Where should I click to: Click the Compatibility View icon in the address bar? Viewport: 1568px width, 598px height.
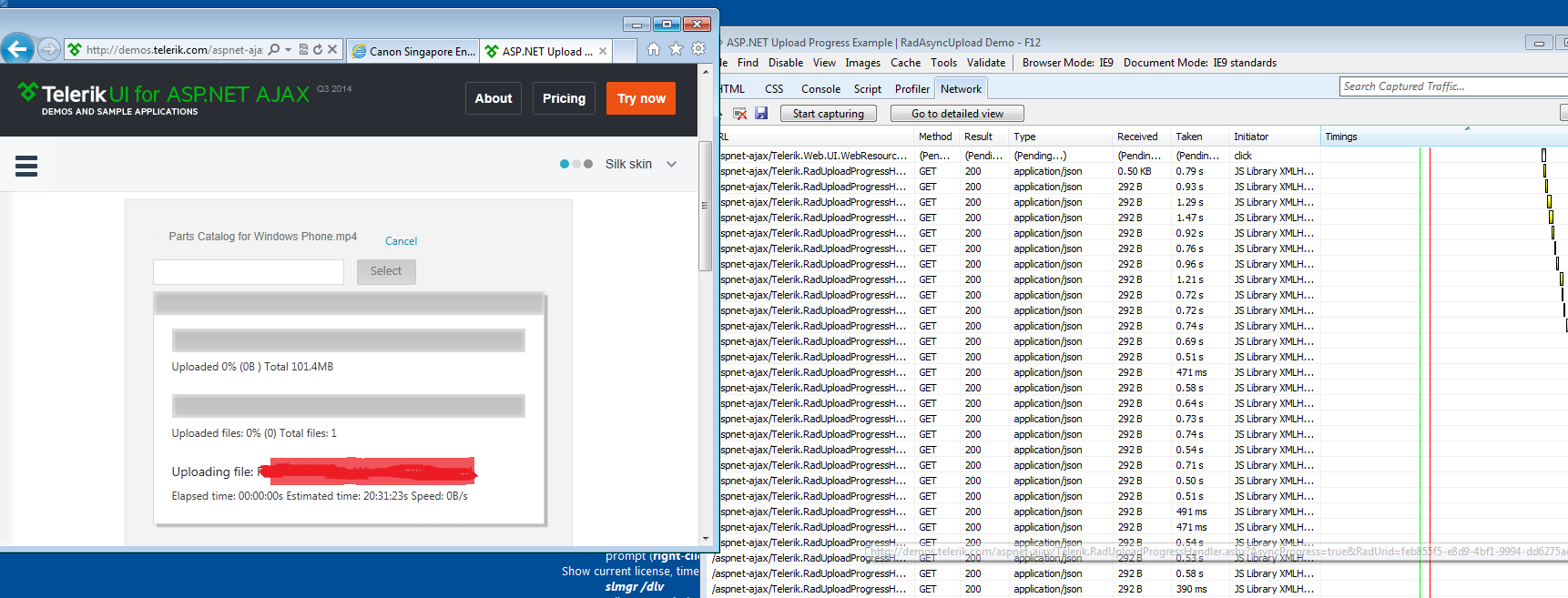pos(303,50)
